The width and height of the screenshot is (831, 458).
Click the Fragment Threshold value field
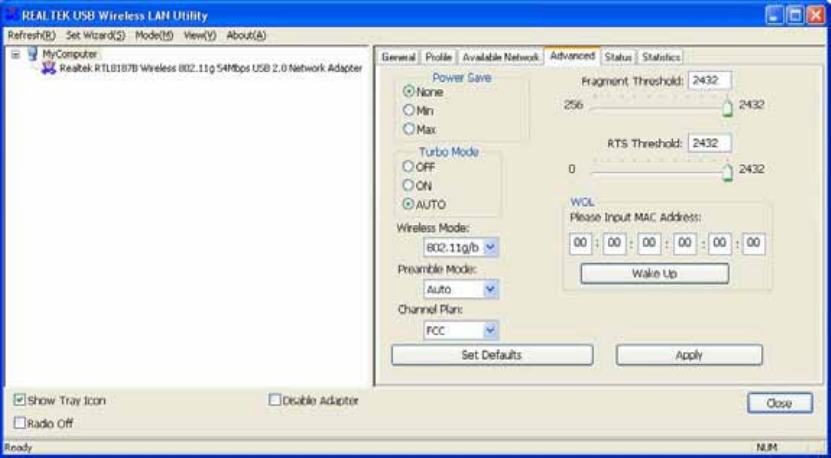click(709, 81)
